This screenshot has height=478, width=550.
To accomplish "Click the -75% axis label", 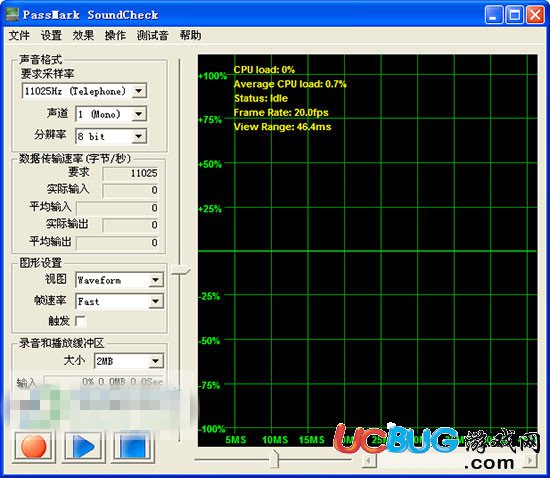I will tap(209, 385).
